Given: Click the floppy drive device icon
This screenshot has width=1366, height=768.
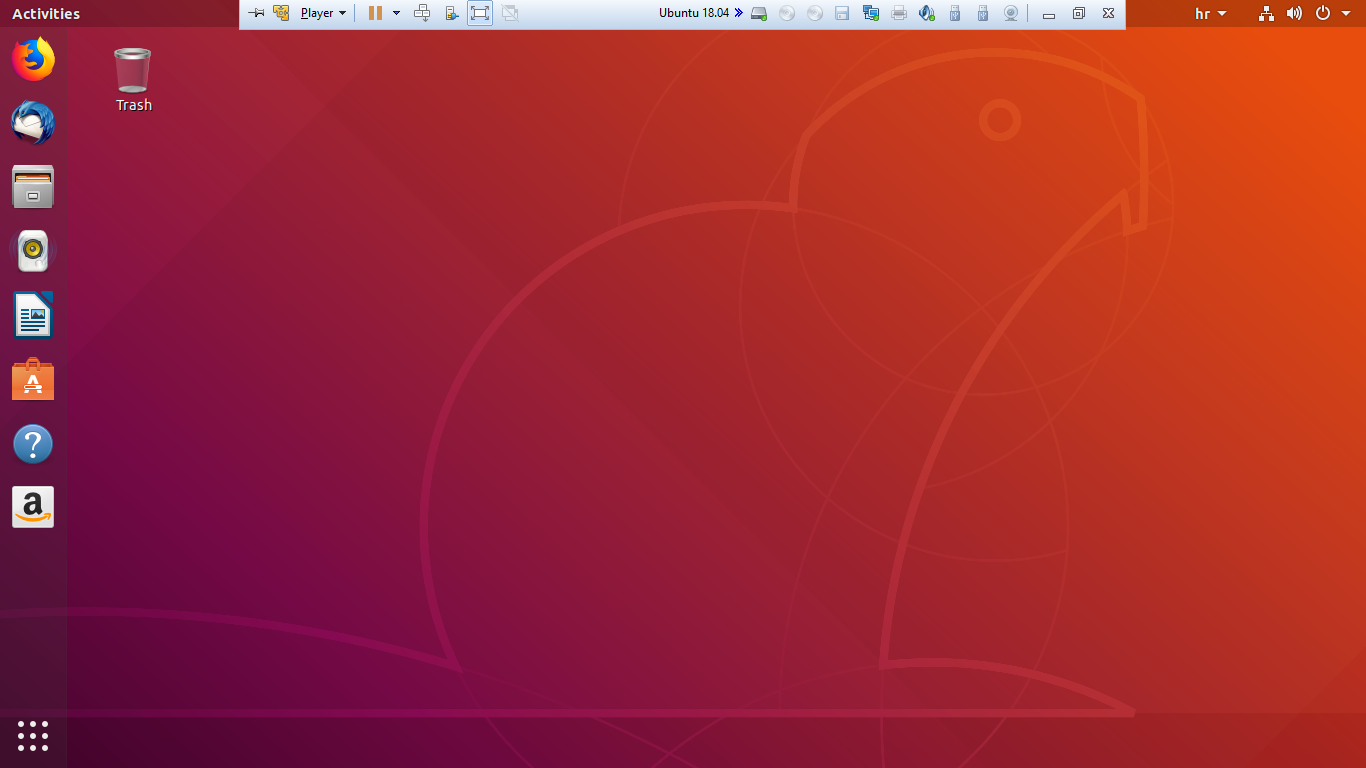Looking at the screenshot, I should click(842, 14).
